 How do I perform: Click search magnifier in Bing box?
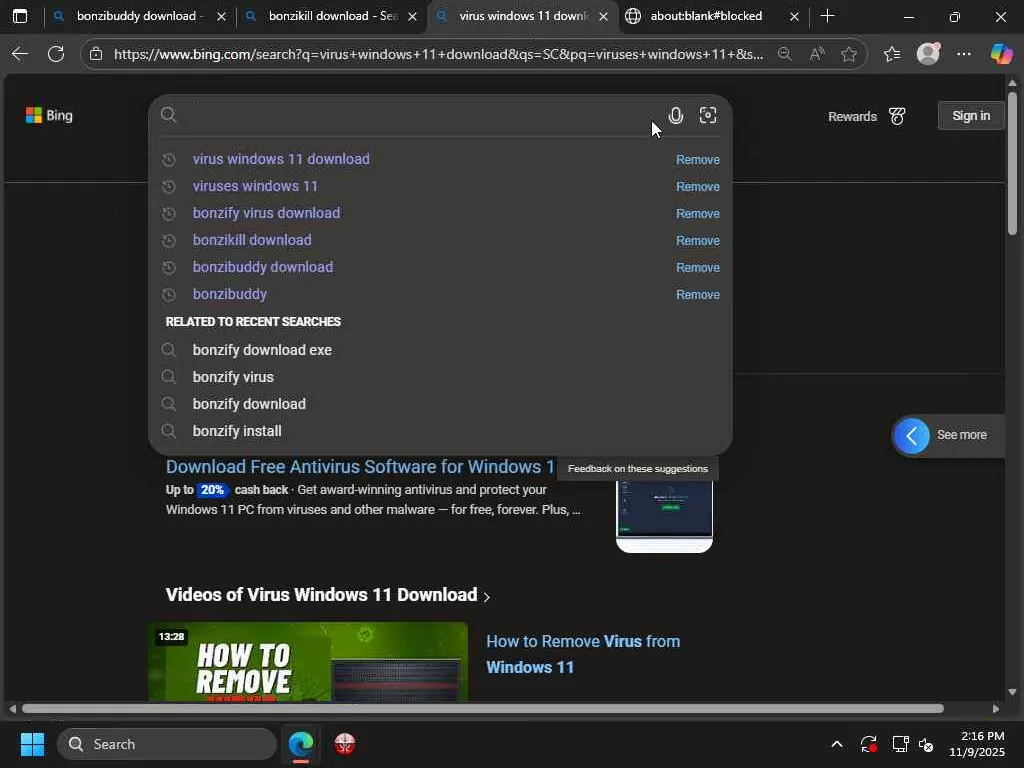(168, 115)
